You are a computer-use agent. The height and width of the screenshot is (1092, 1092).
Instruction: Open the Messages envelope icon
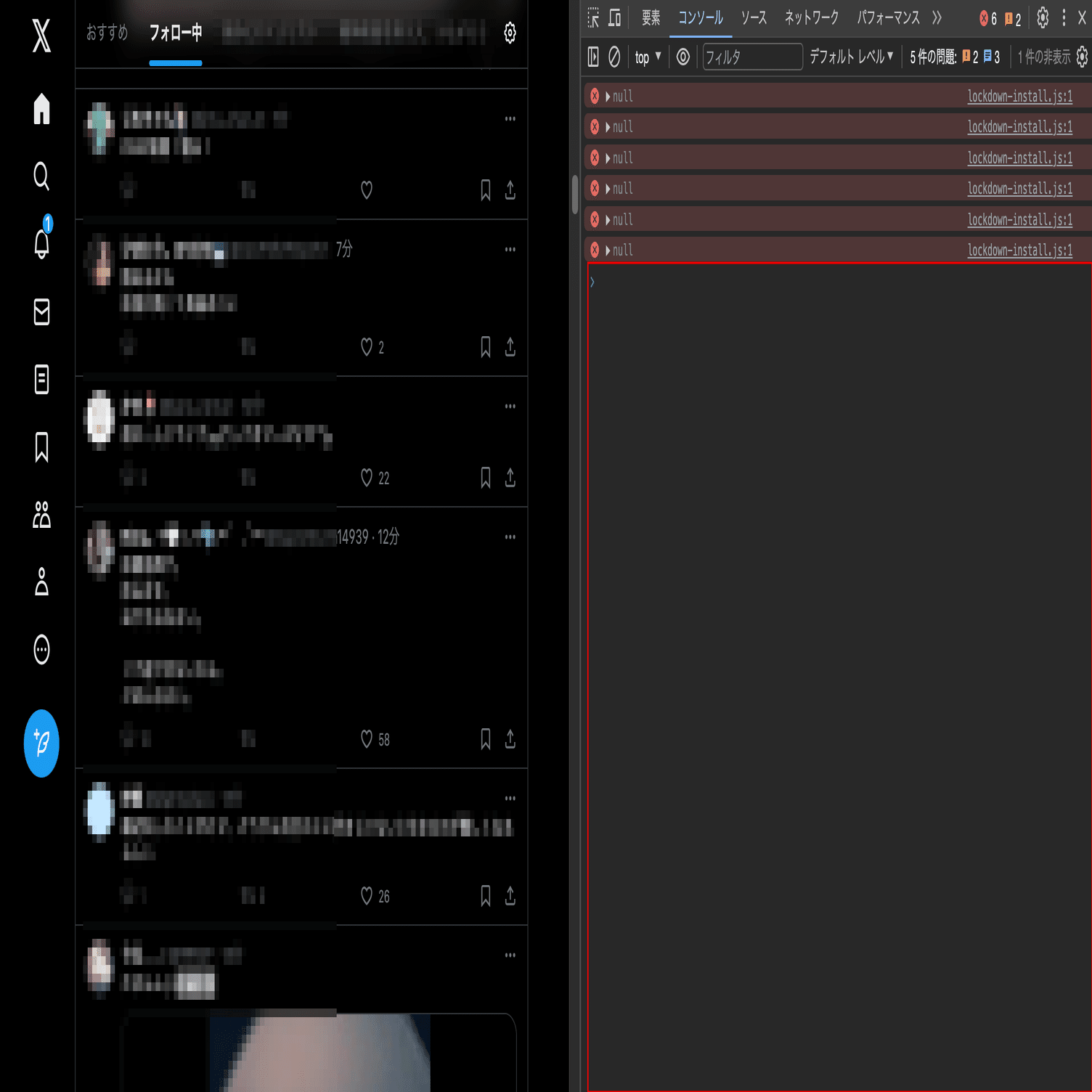[x=41, y=312]
